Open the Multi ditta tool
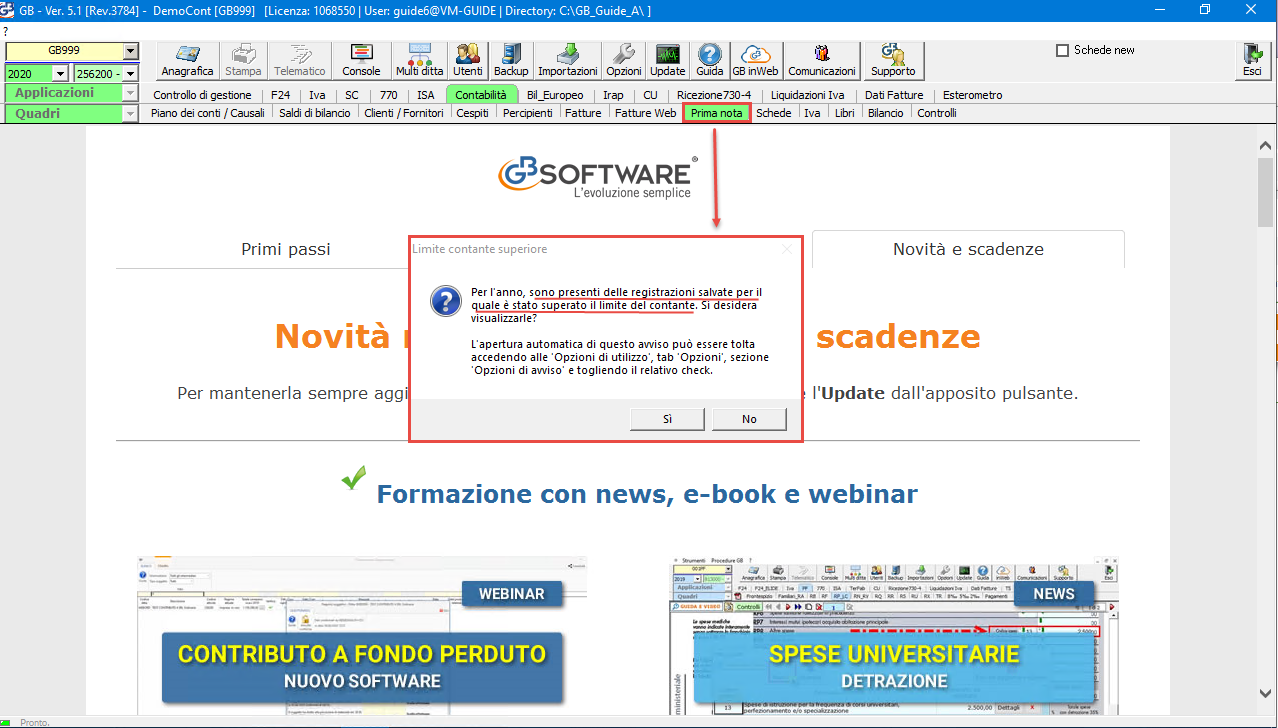 tap(419, 60)
